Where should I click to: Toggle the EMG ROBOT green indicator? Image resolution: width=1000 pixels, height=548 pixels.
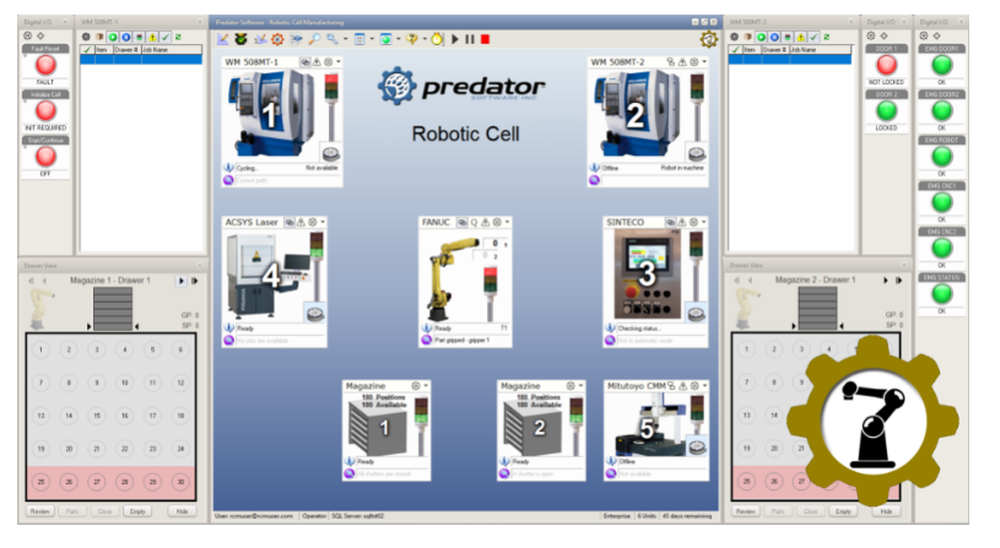942,156
